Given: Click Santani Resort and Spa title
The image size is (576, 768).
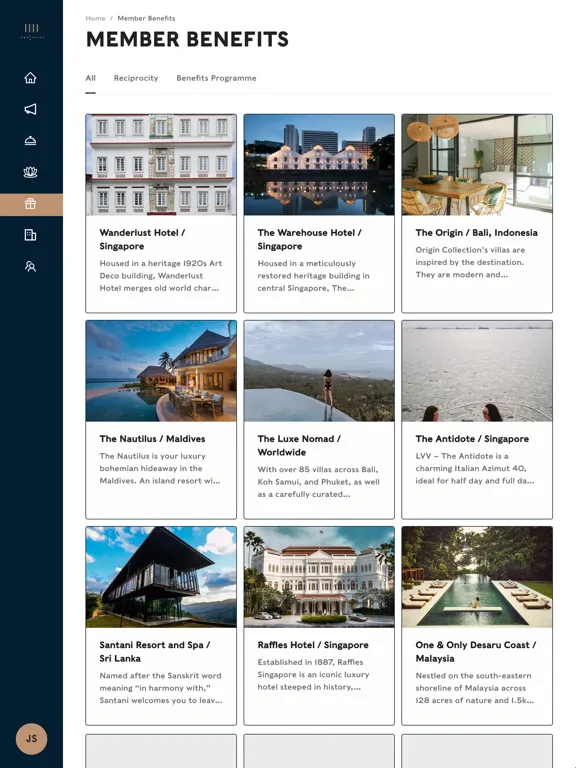Looking at the screenshot, I should [155, 652].
